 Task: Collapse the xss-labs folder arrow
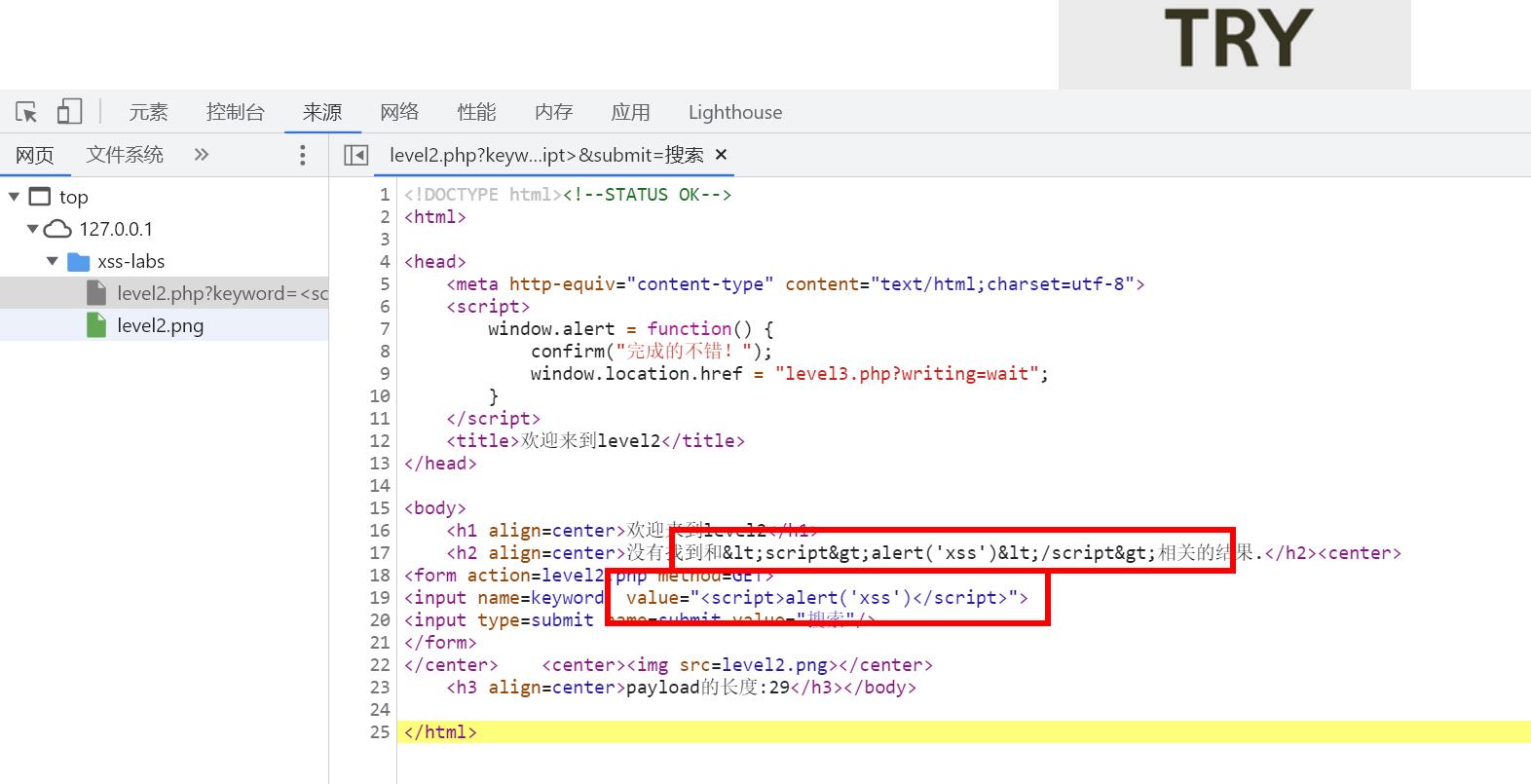pos(53,261)
